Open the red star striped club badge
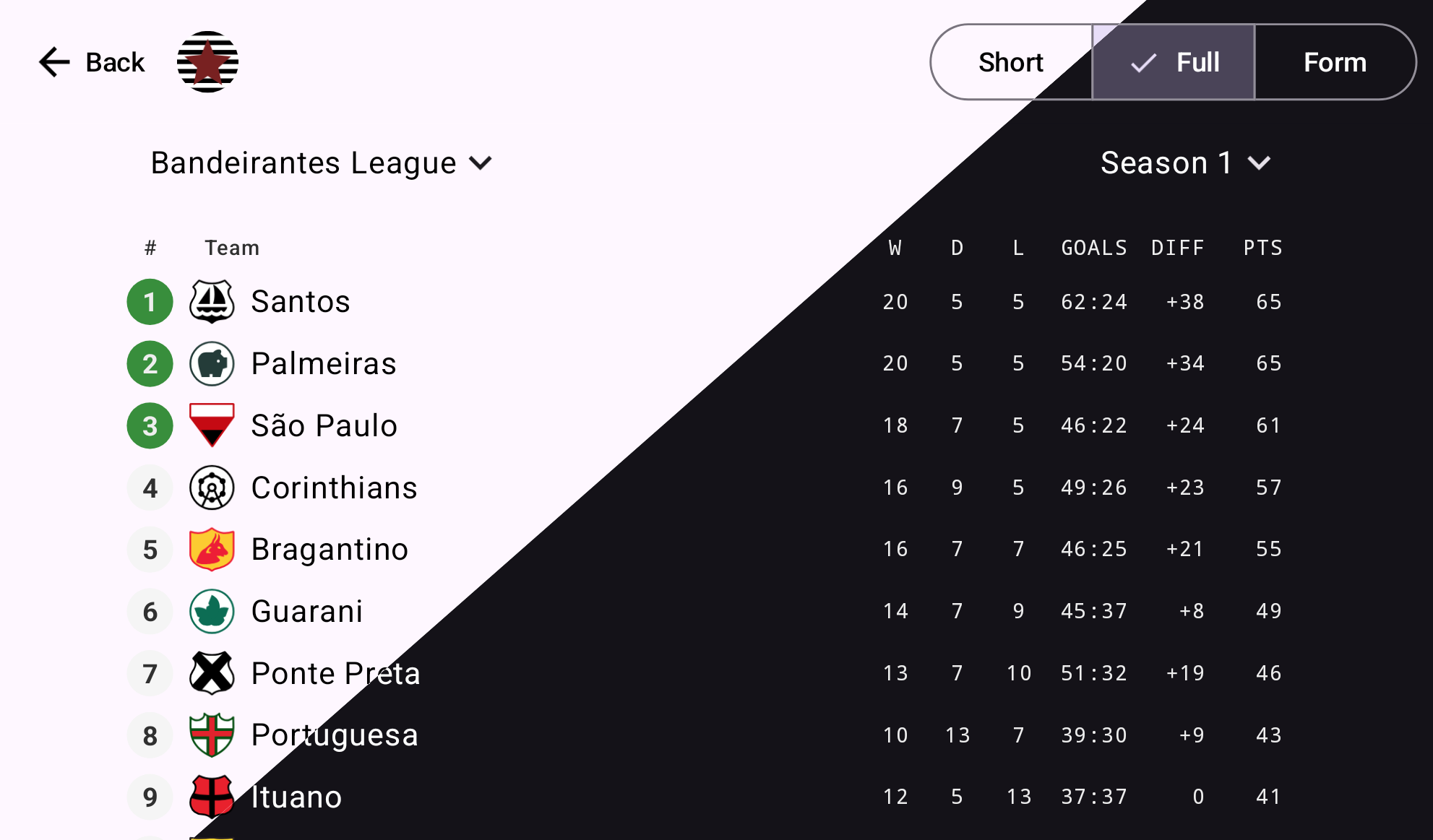Screen dimensions: 1433x840 [x=207, y=62]
